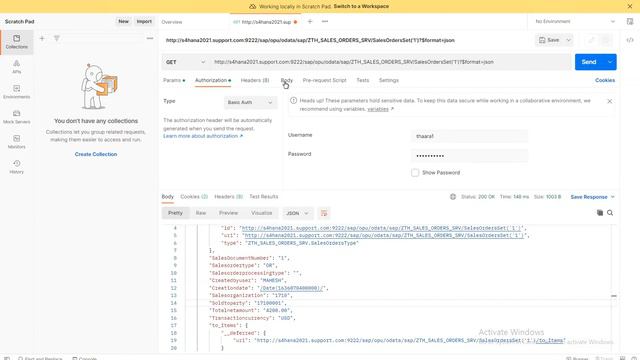Select the Visualize response view
The height and width of the screenshot is (360, 640).
click(x=262, y=213)
